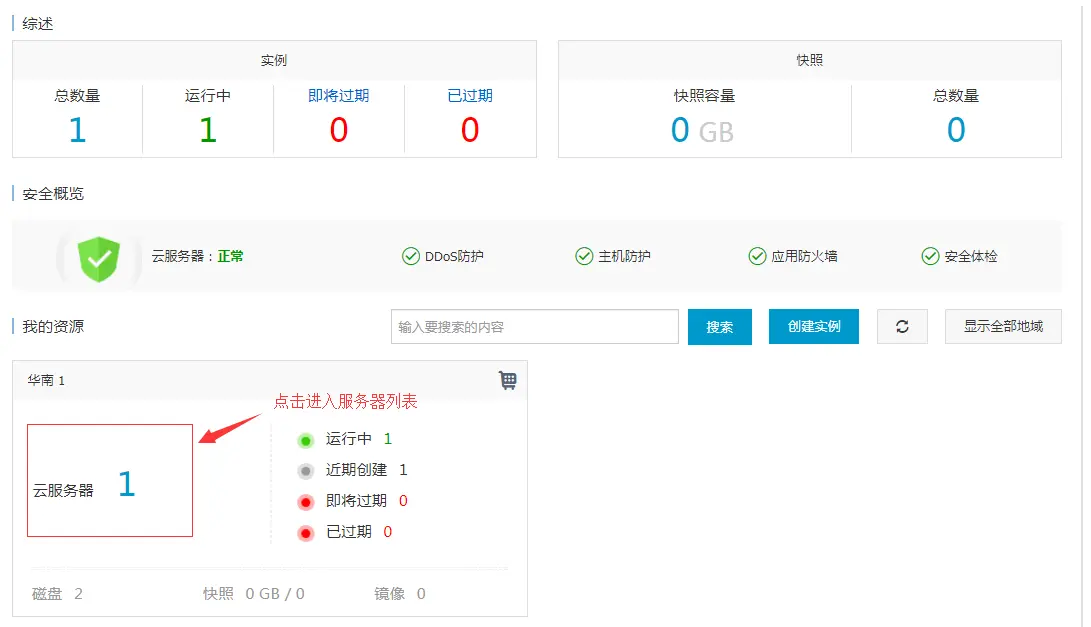Click the refresh icon button
Screen dimensions: 1091x627
click(902, 326)
